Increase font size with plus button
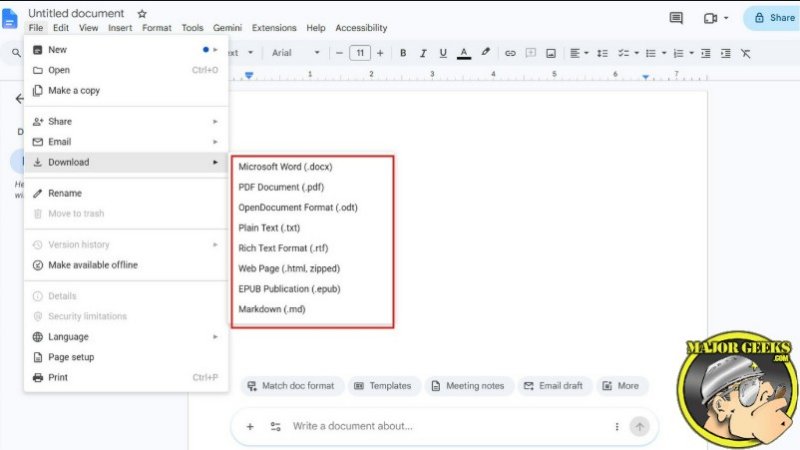Viewport: 800px width, 450px height. click(x=380, y=53)
